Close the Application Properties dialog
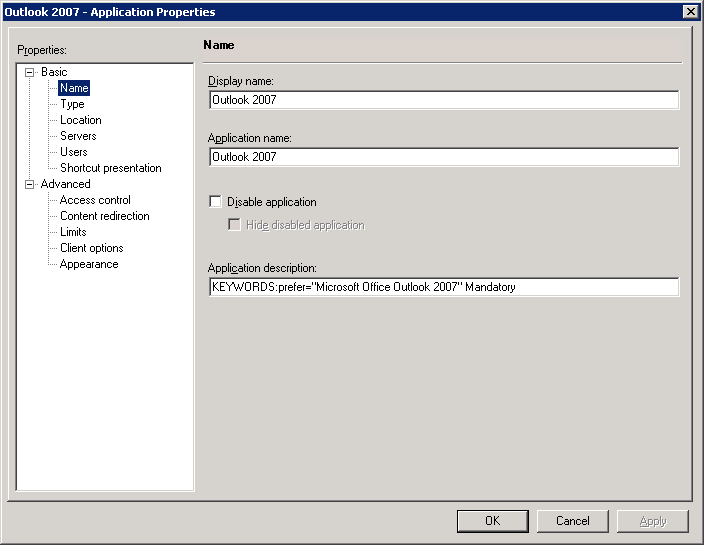Viewport: 704px width, 545px height. [x=691, y=12]
